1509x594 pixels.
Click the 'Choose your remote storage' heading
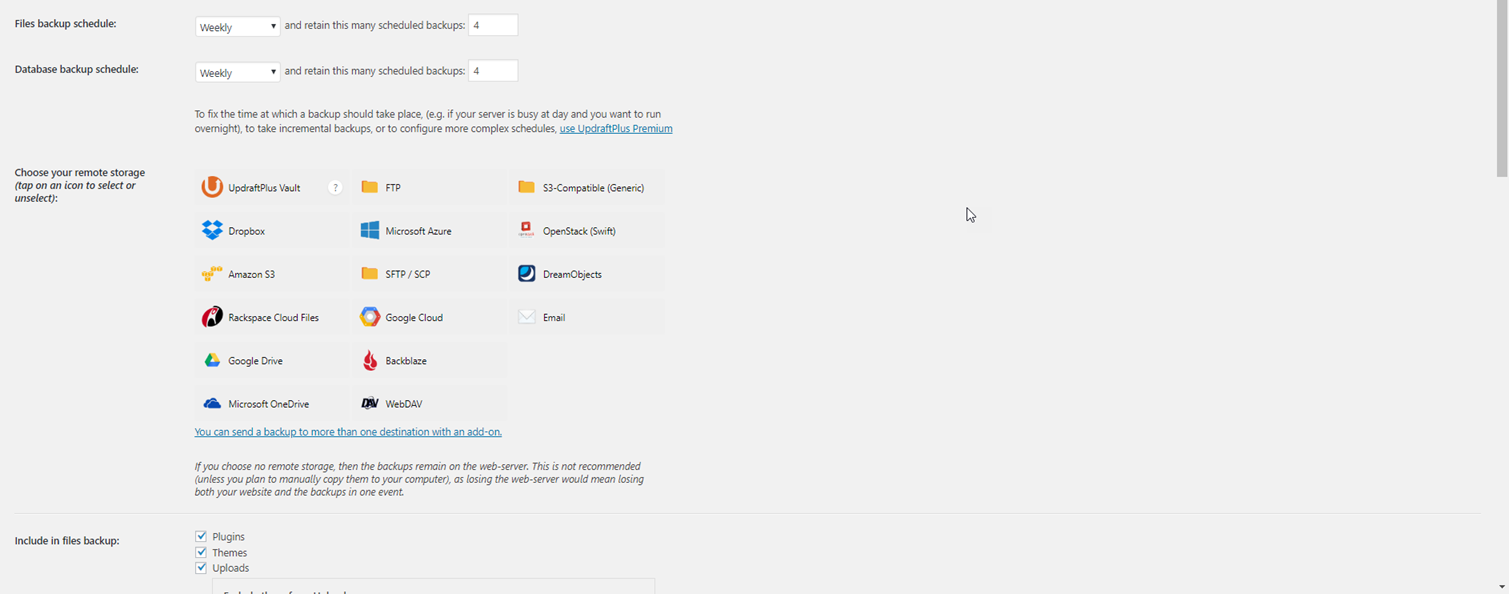tap(80, 173)
